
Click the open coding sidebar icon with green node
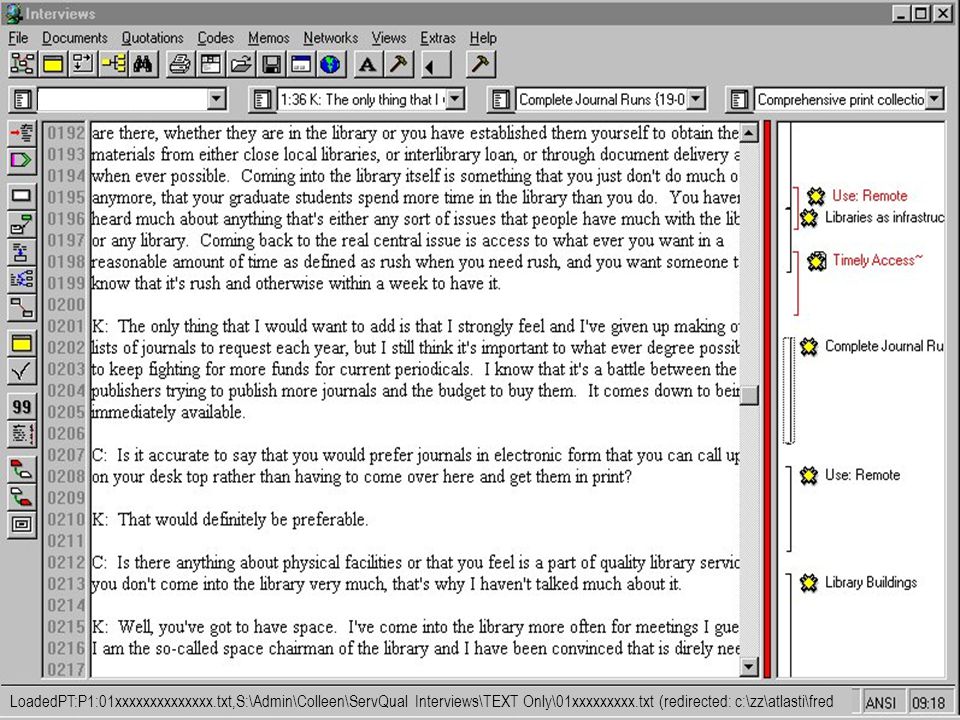(x=21, y=224)
